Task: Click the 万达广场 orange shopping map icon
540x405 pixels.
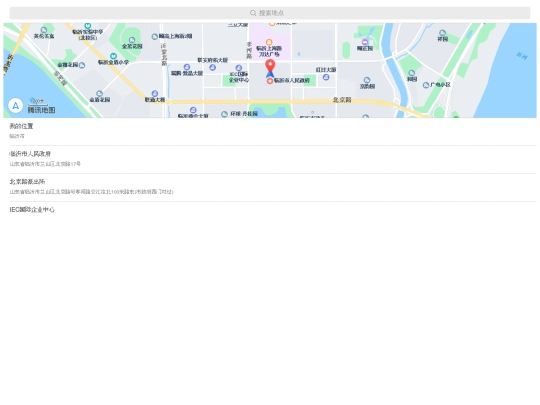Action: (x=269, y=42)
